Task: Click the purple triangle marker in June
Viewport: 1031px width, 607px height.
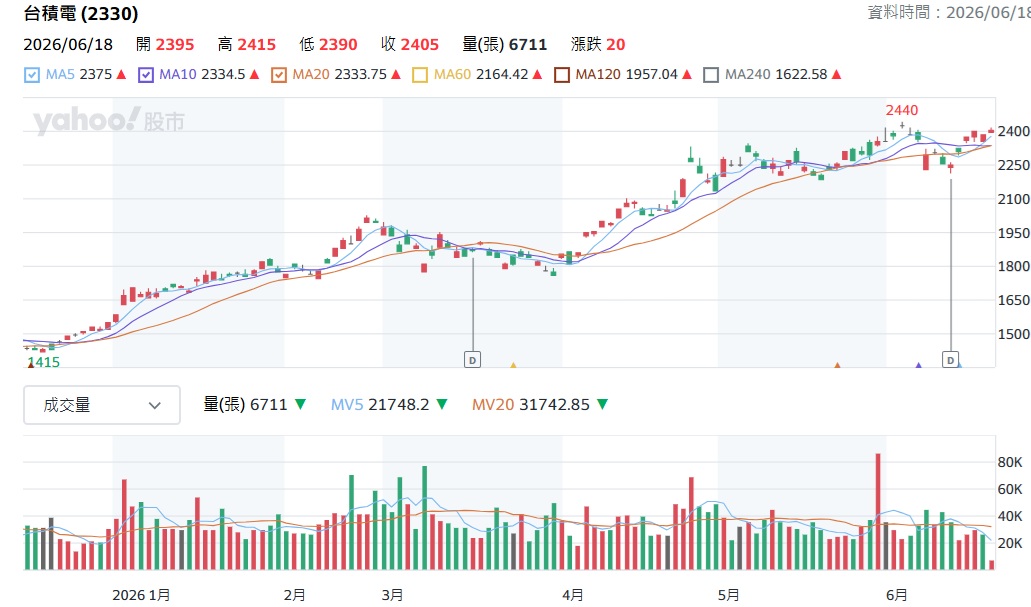Action: [919, 365]
